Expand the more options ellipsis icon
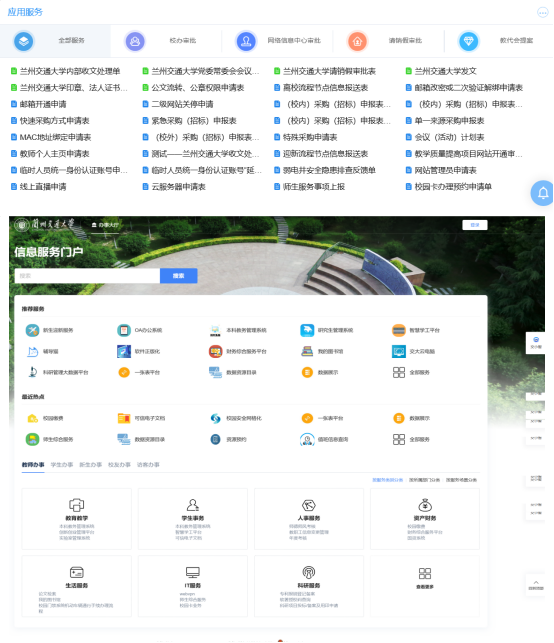This screenshot has width=554, height=643. coord(543,13)
